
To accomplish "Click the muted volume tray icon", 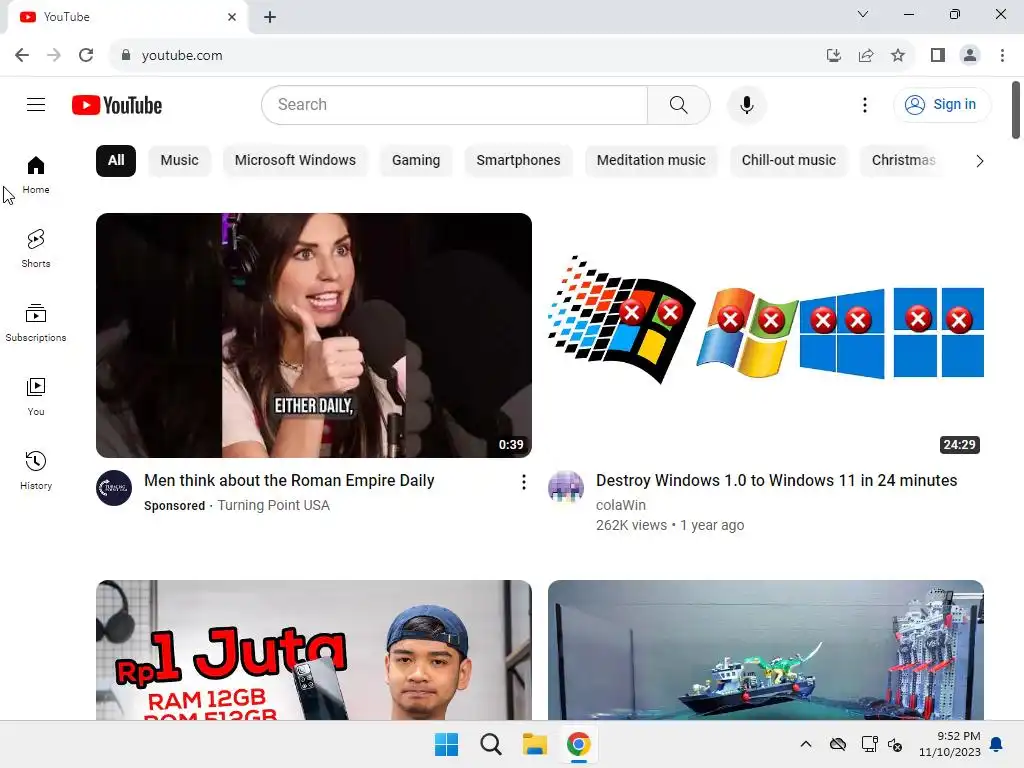I will point(895,744).
